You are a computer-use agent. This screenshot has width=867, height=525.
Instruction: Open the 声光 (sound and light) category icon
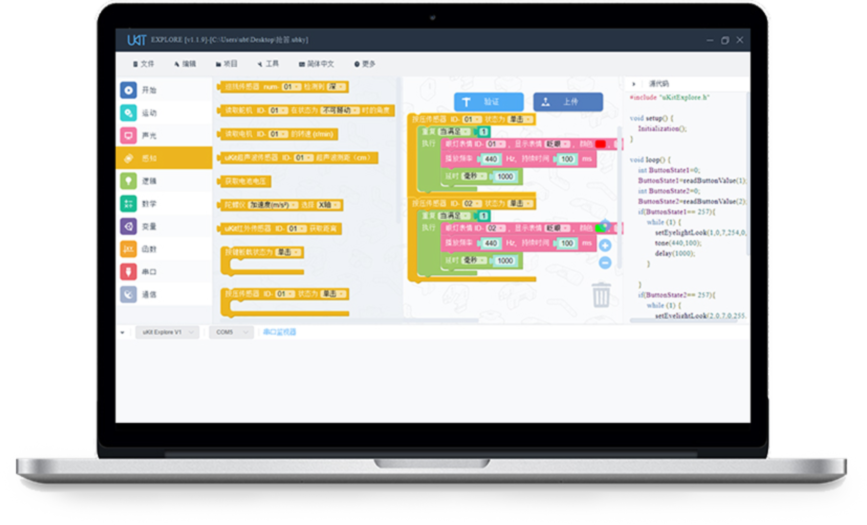[128, 136]
